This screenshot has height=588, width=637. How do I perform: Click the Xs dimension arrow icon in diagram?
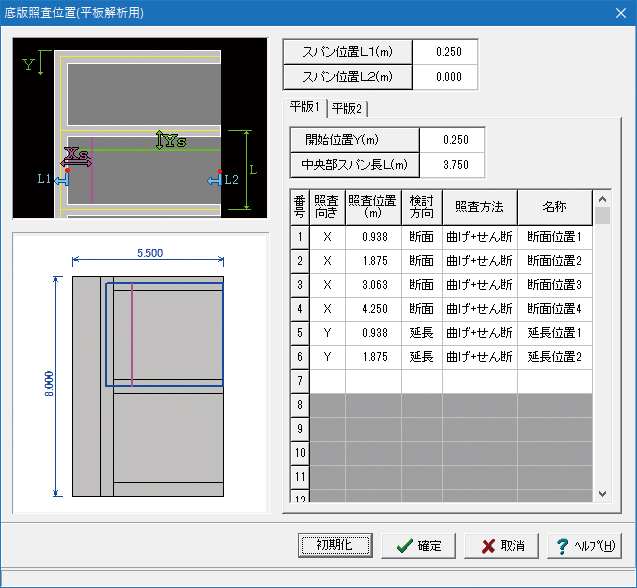pyautogui.click(x=76, y=157)
